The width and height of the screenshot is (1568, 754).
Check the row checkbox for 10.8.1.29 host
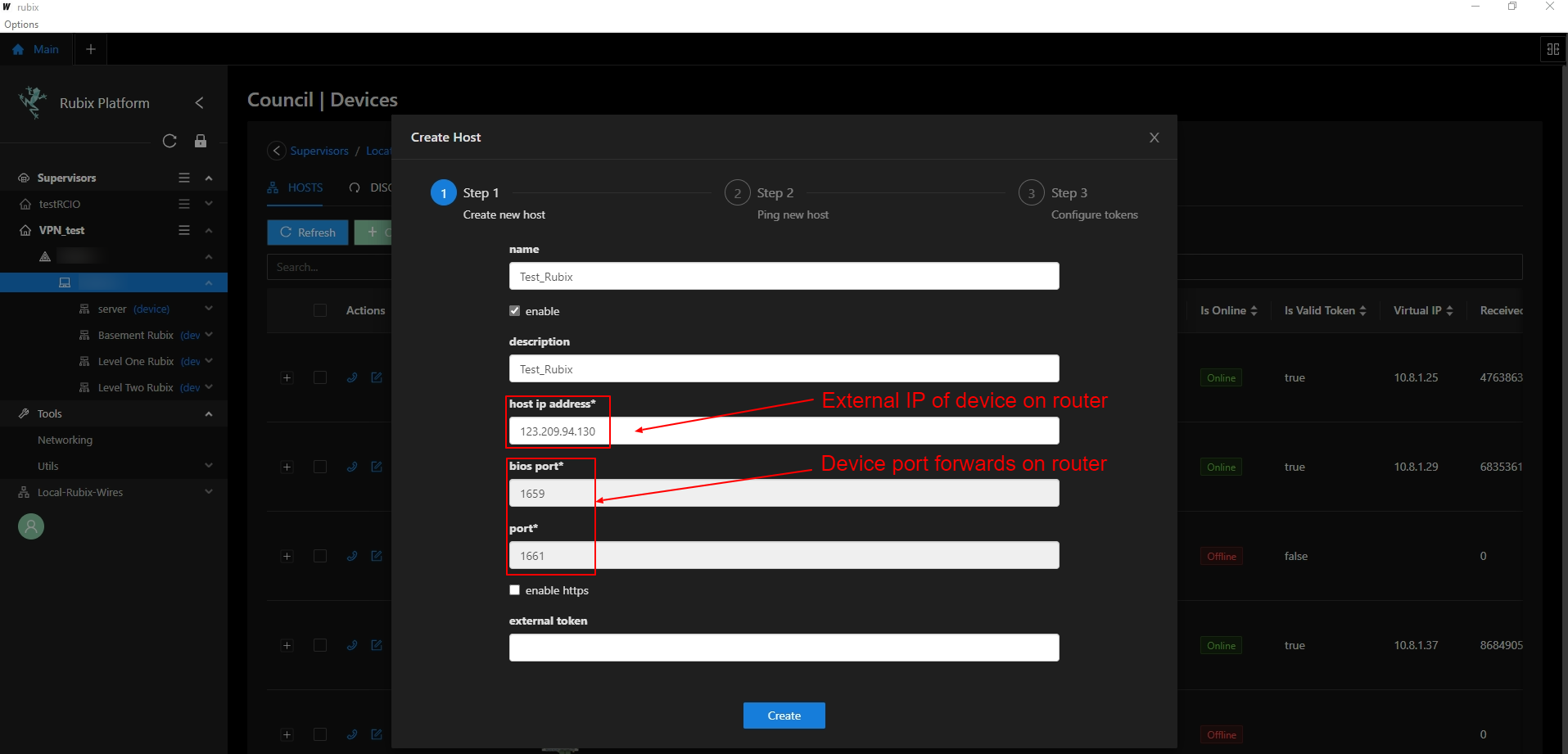coord(320,467)
